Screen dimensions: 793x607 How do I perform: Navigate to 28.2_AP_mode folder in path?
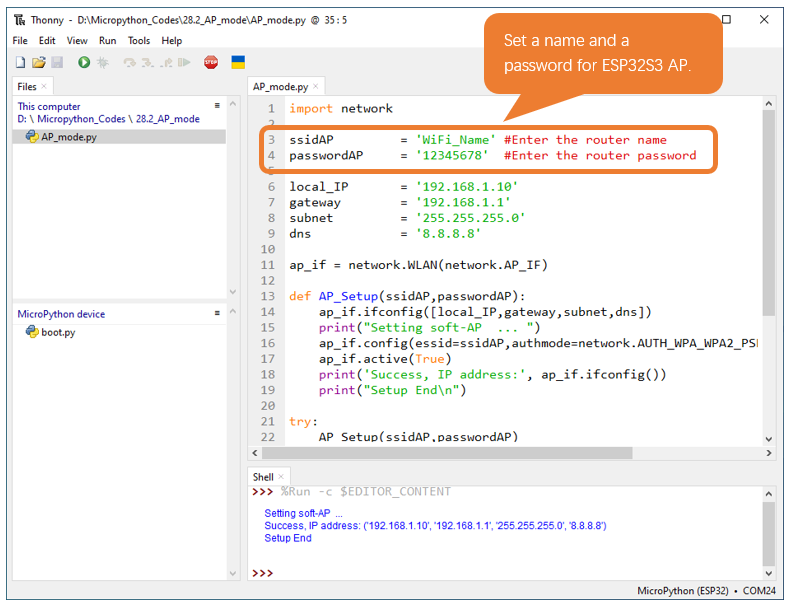pyautogui.click(x=167, y=119)
